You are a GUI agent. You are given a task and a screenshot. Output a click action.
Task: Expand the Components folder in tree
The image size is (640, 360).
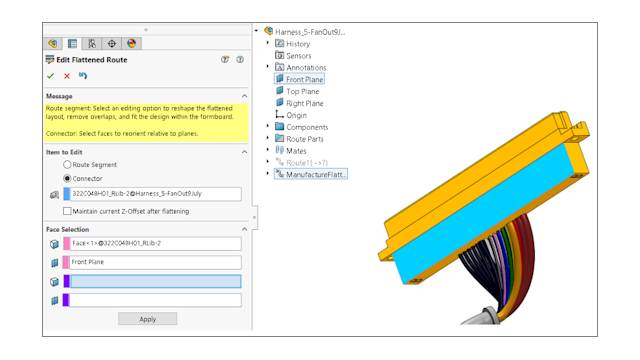tap(268, 127)
